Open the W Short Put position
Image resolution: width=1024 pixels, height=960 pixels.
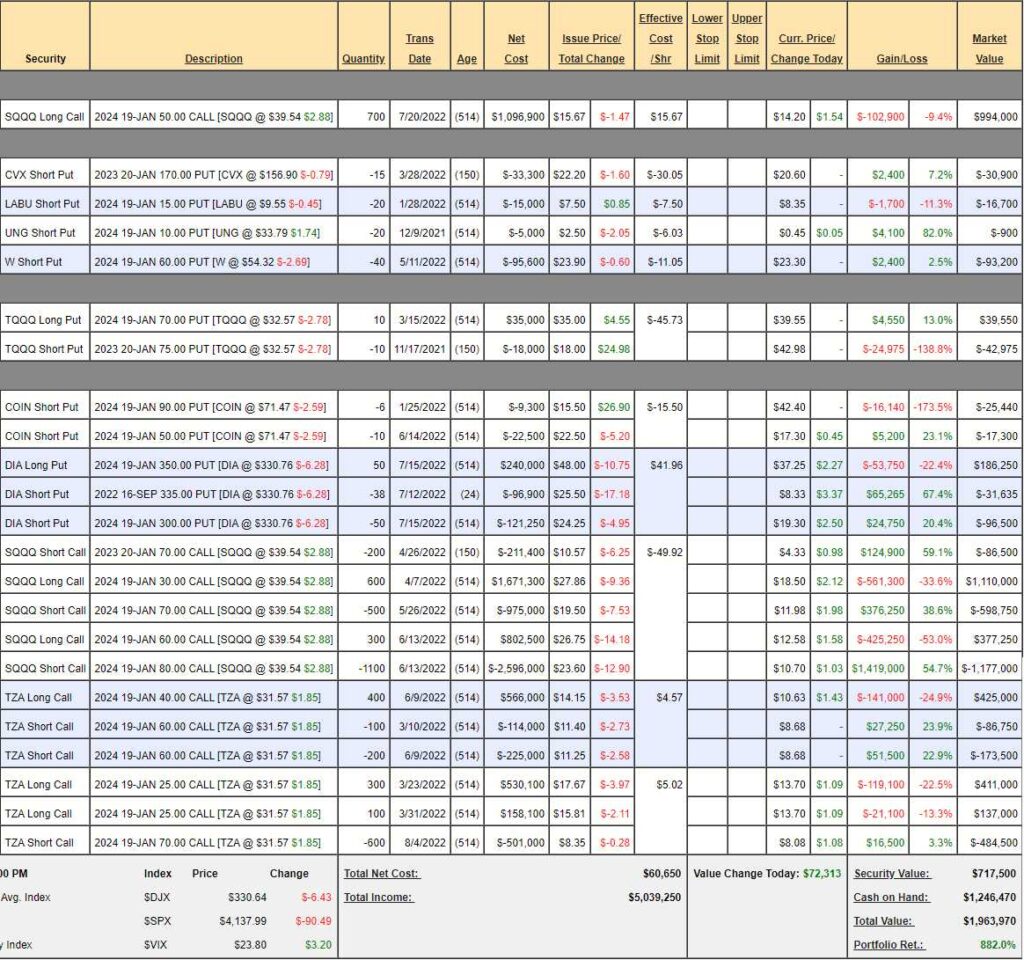point(45,262)
